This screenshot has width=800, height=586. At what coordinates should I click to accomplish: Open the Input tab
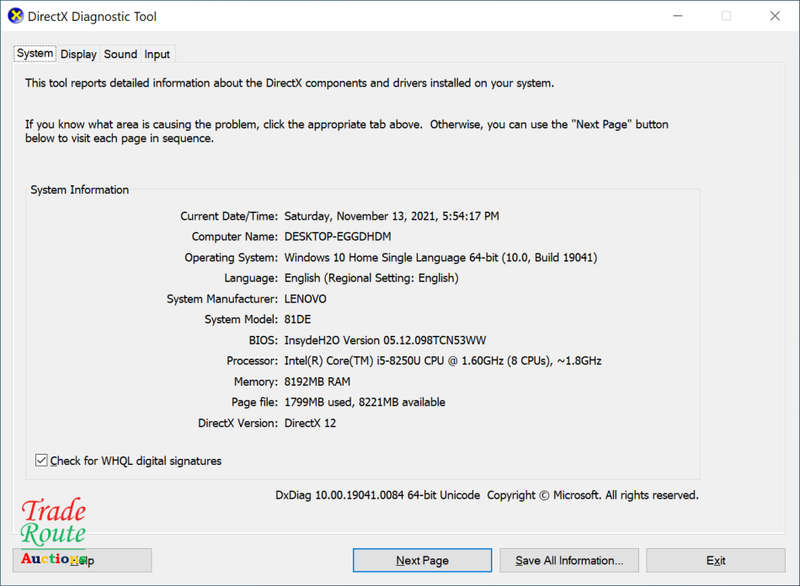coord(157,54)
